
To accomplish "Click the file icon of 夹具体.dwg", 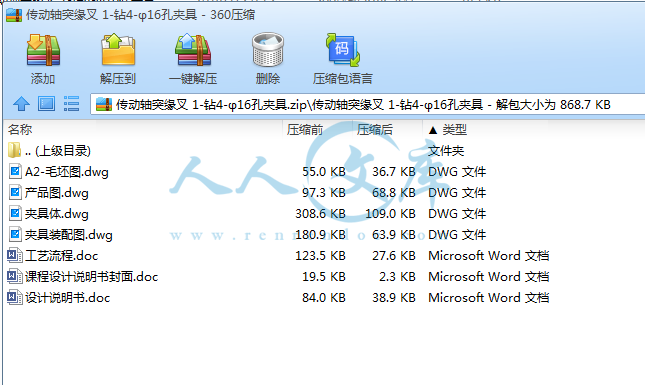I will point(15,213).
